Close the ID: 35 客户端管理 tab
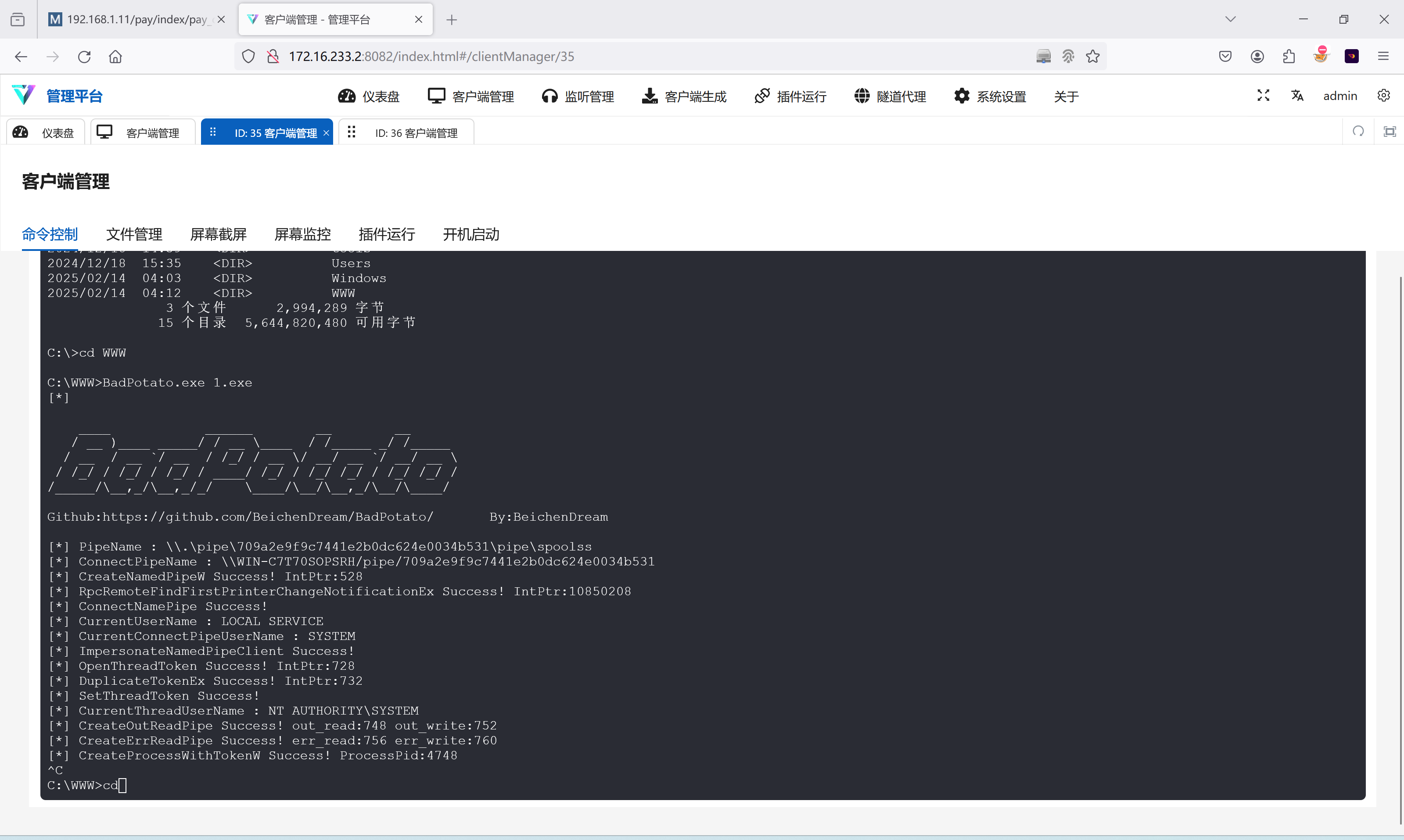Image resolution: width=1404 pixels, height=840 pixels. pyautogui.click(x=326, y=133)
